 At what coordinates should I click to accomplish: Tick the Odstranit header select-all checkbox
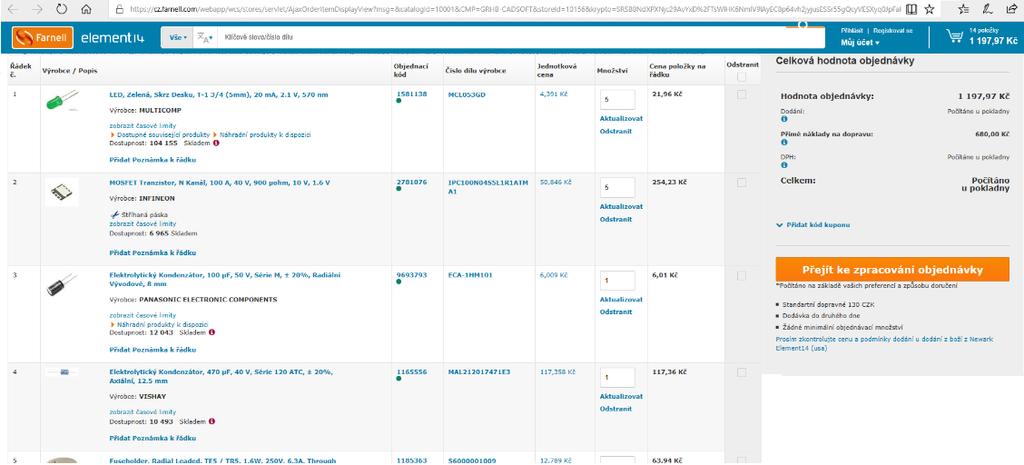click(741, 77)
